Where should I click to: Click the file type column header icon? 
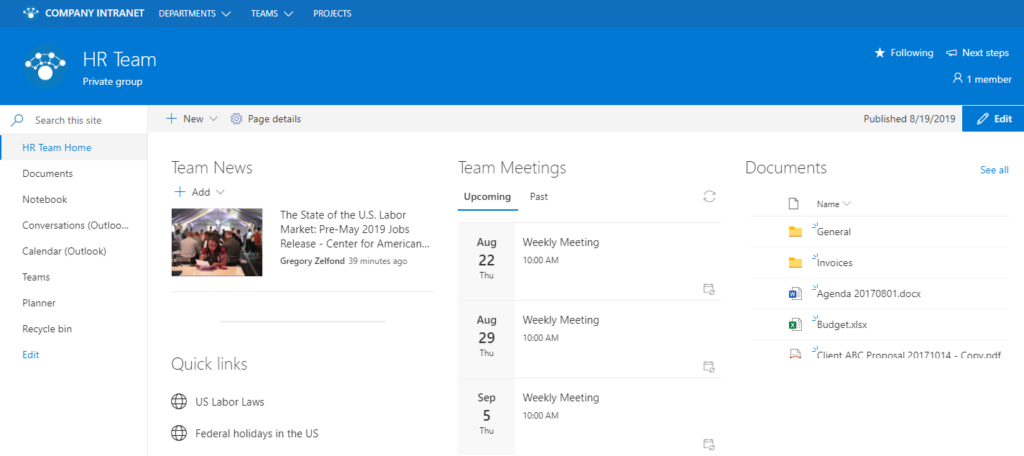[x=793, y=204]
